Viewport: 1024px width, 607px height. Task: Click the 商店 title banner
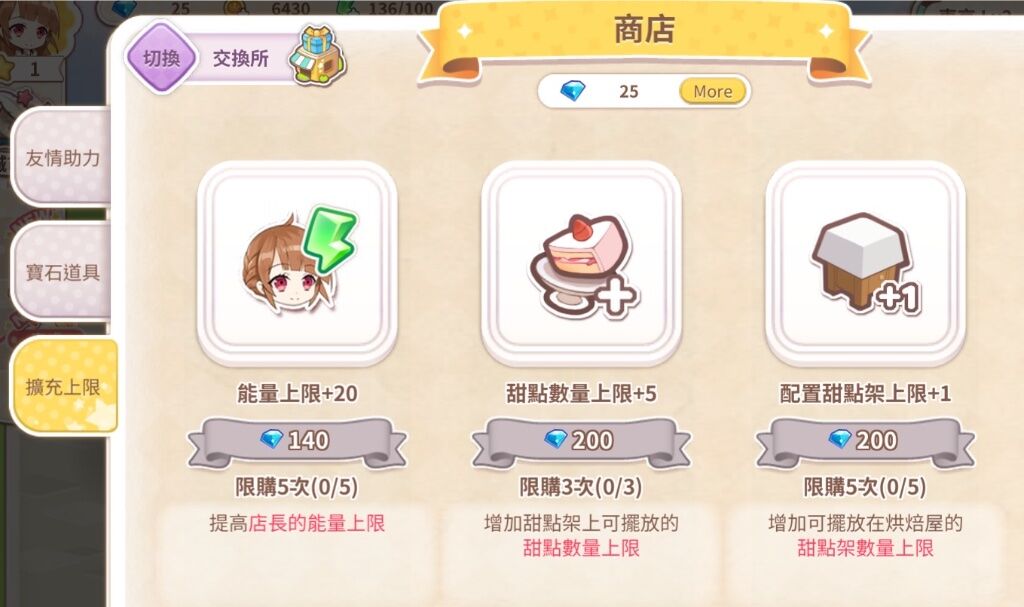(644, 41)
